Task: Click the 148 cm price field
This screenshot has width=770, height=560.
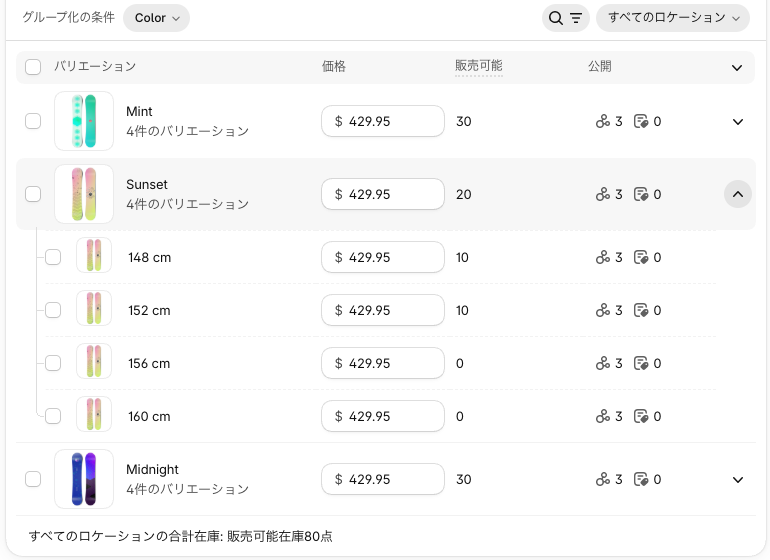Action: pos(383,257)
